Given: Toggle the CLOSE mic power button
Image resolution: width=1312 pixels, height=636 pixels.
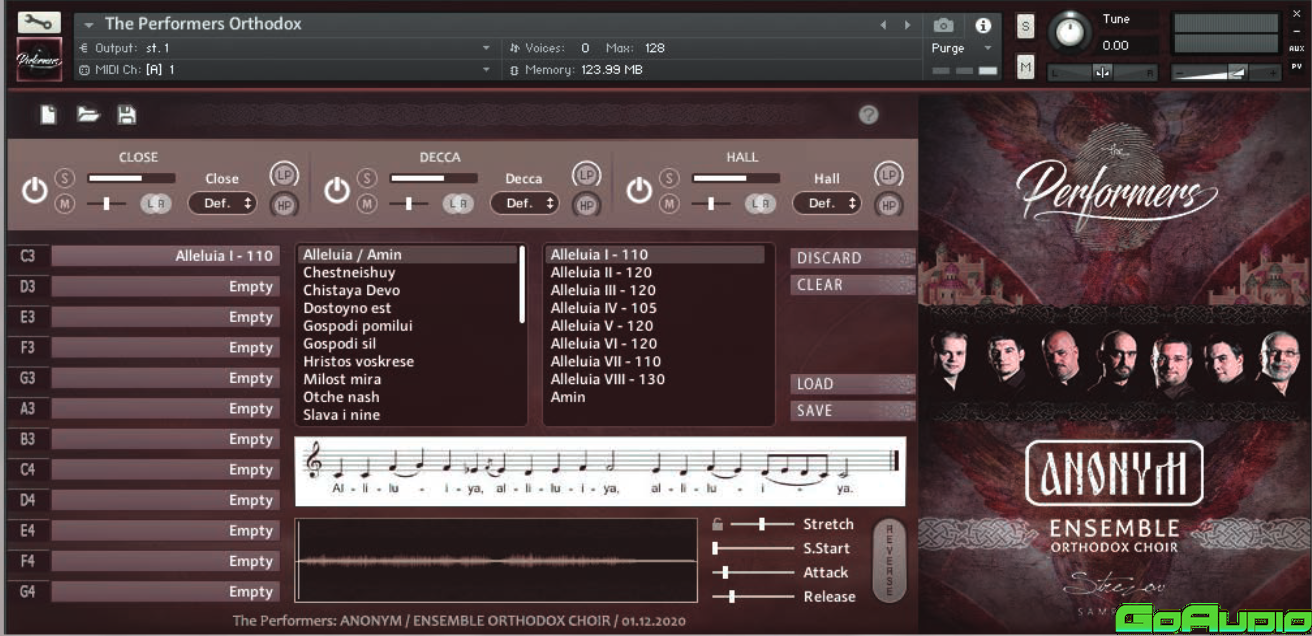Looking at the screenshot, I should [x=35, y=190].
